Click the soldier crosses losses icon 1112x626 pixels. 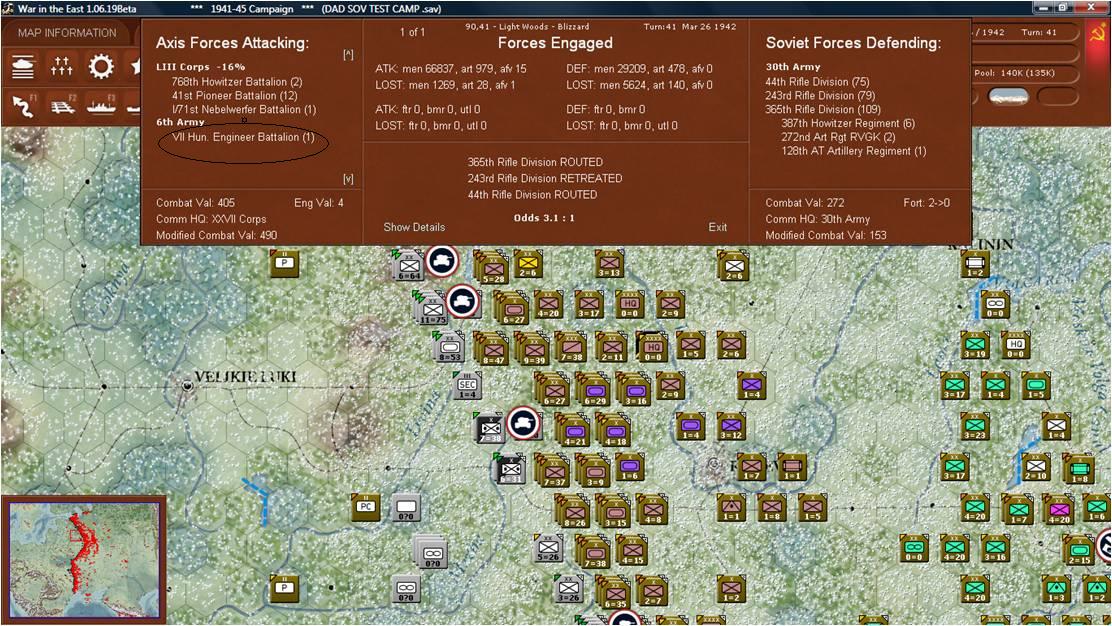62,67
